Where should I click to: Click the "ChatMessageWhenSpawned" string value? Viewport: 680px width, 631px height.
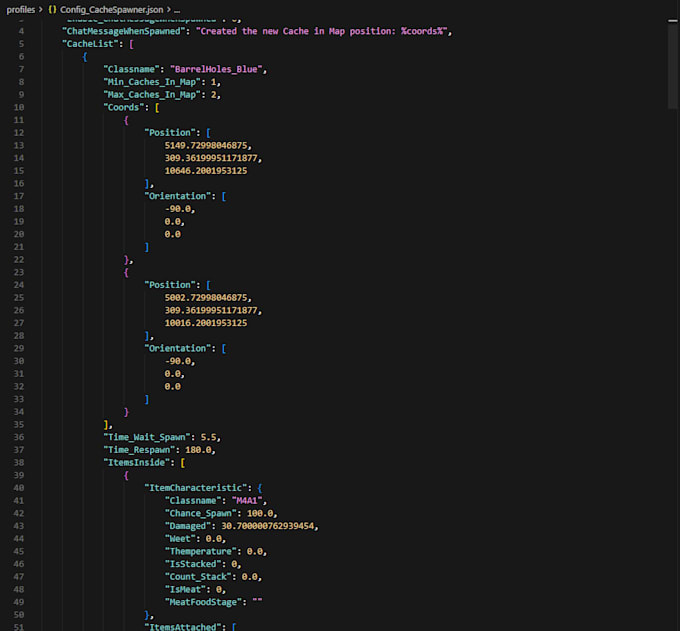tap(321, 31)
